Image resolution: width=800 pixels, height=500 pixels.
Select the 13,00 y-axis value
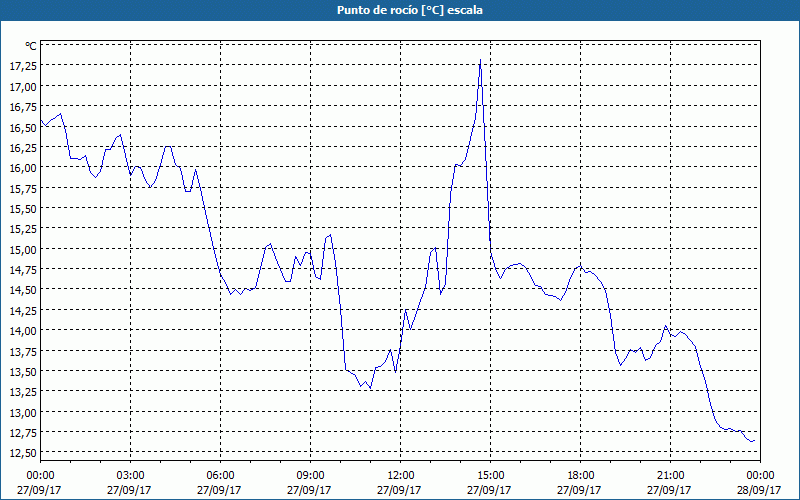(x=23, y=413)
